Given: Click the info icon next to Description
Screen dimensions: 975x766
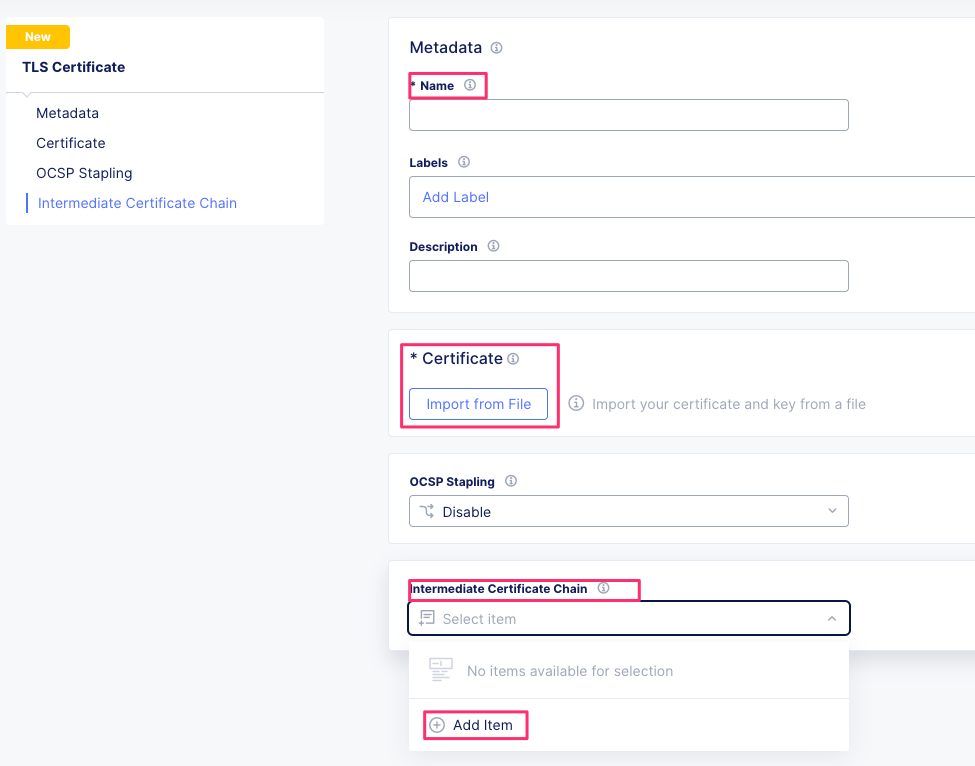Looking at the screenshot, I should (x=493, y=246).
